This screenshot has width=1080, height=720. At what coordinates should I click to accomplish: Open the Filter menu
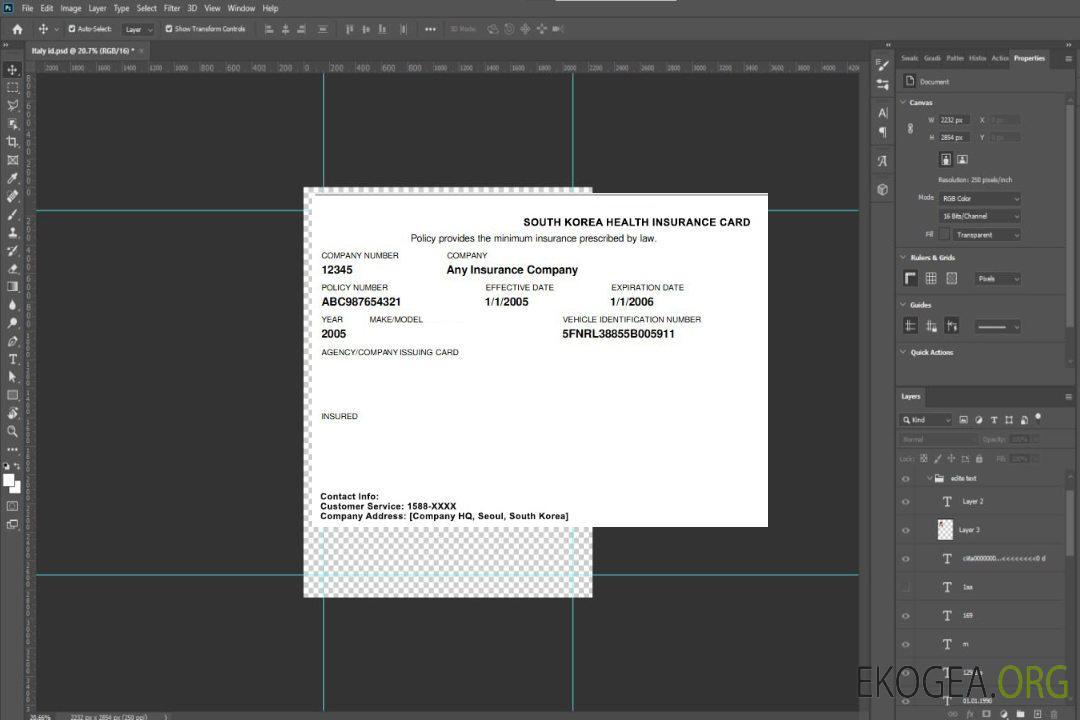click(x=172, y=8)
